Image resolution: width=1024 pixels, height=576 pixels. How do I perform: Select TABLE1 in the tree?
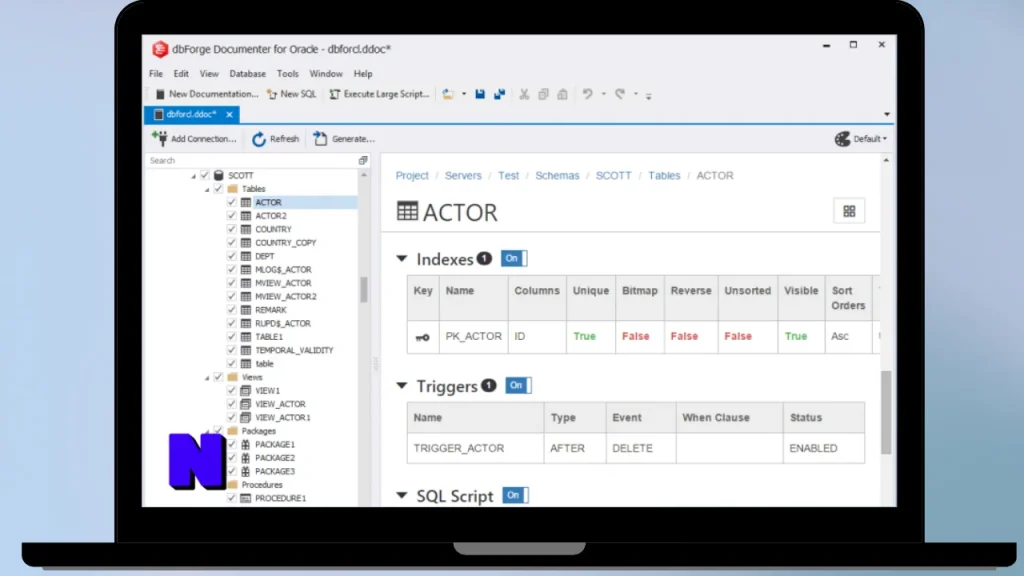(x=269, y=337)
